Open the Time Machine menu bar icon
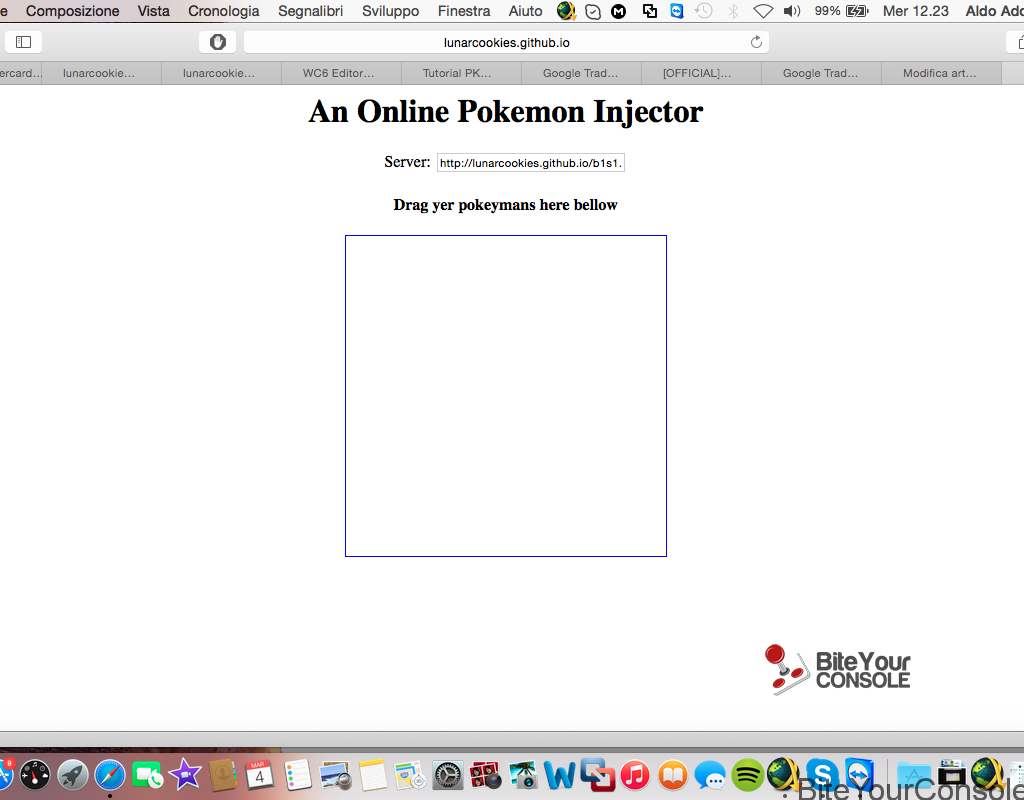The height and width of the screenshot is (800, 1024). pos(703,11)
